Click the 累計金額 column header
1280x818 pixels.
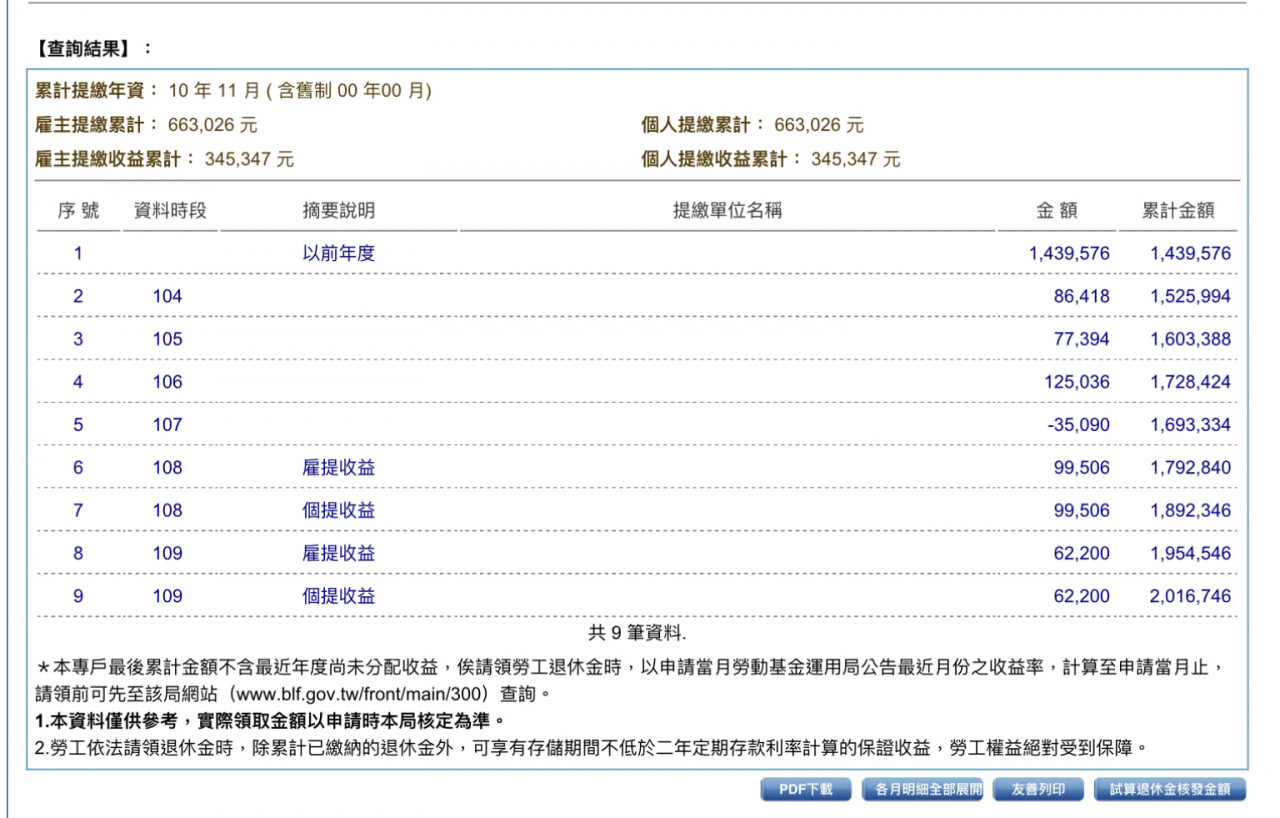[1178, 211]
